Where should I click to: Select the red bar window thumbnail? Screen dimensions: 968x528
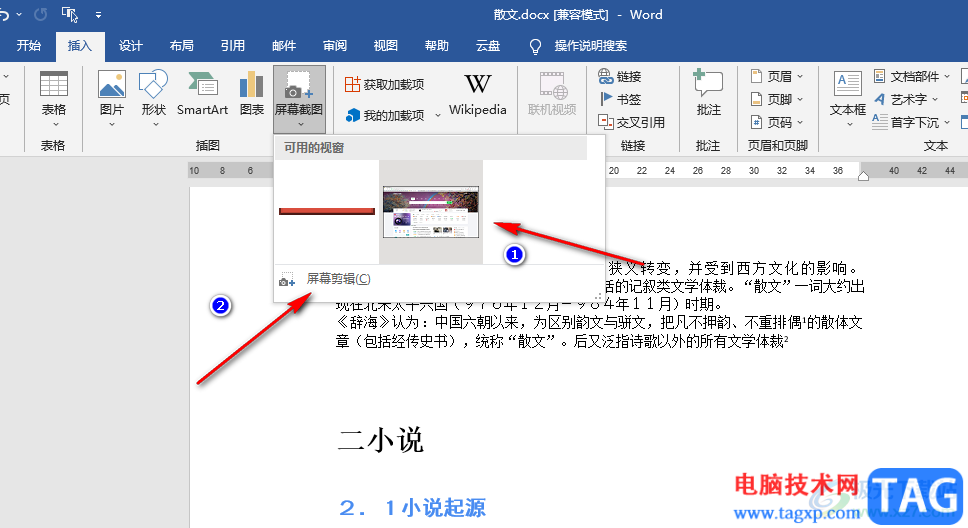(x=327, y=212)
